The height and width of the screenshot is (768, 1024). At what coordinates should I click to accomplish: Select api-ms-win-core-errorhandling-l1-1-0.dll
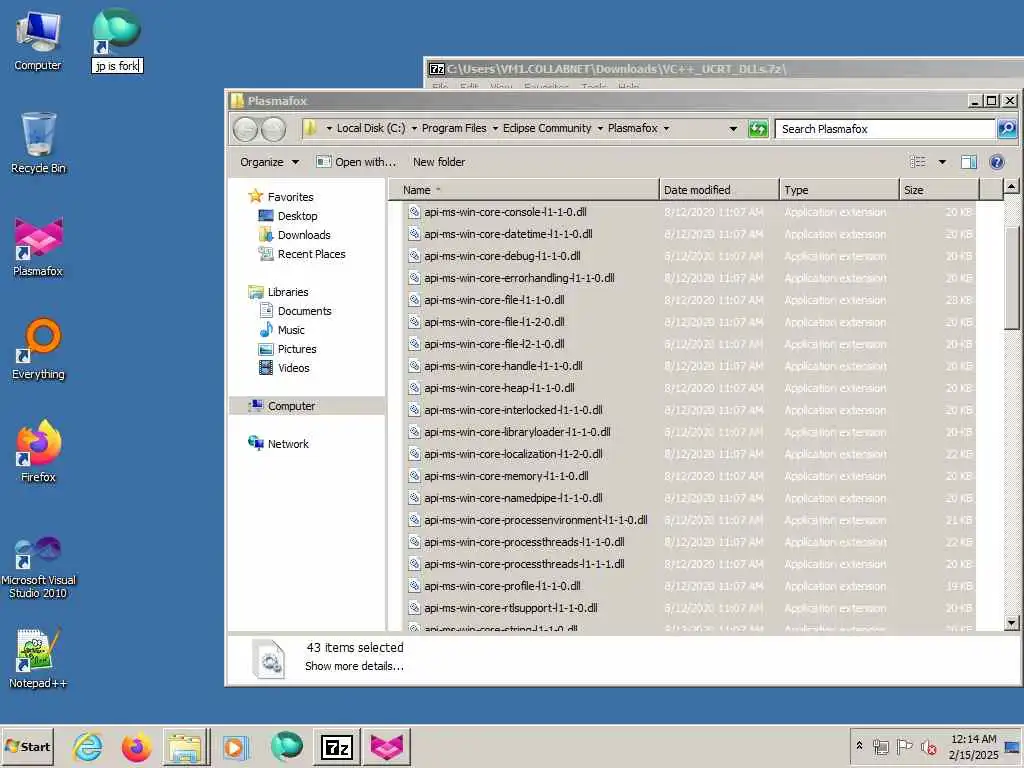(x=690, y=278)
